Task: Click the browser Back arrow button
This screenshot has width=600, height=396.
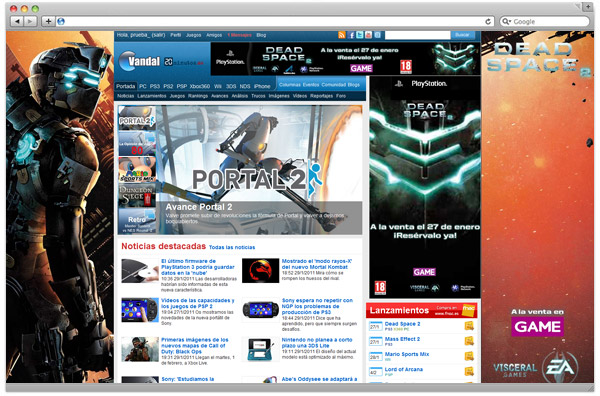Action: coord(17,21)
